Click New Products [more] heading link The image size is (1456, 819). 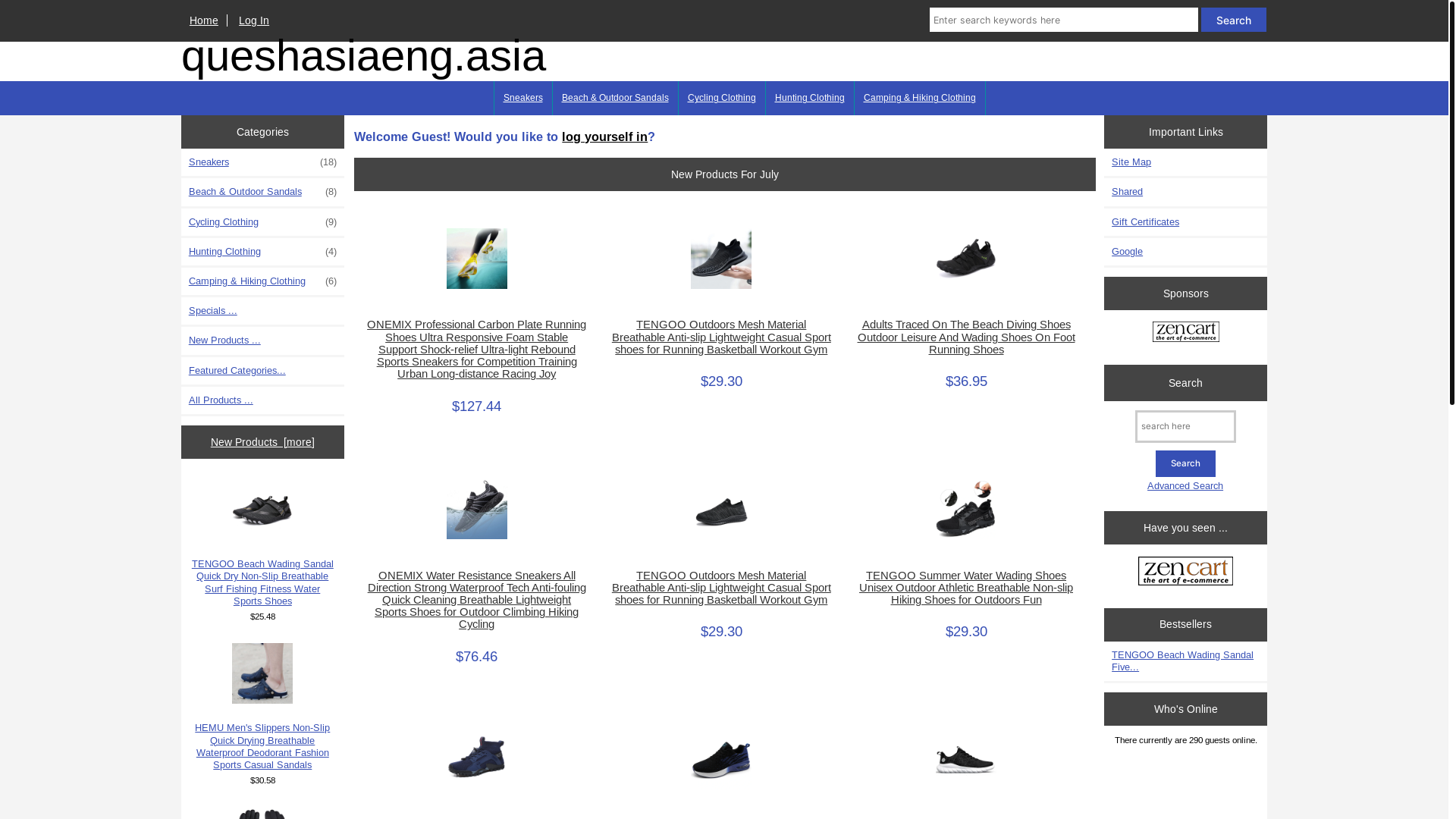[x=262, y=442]
